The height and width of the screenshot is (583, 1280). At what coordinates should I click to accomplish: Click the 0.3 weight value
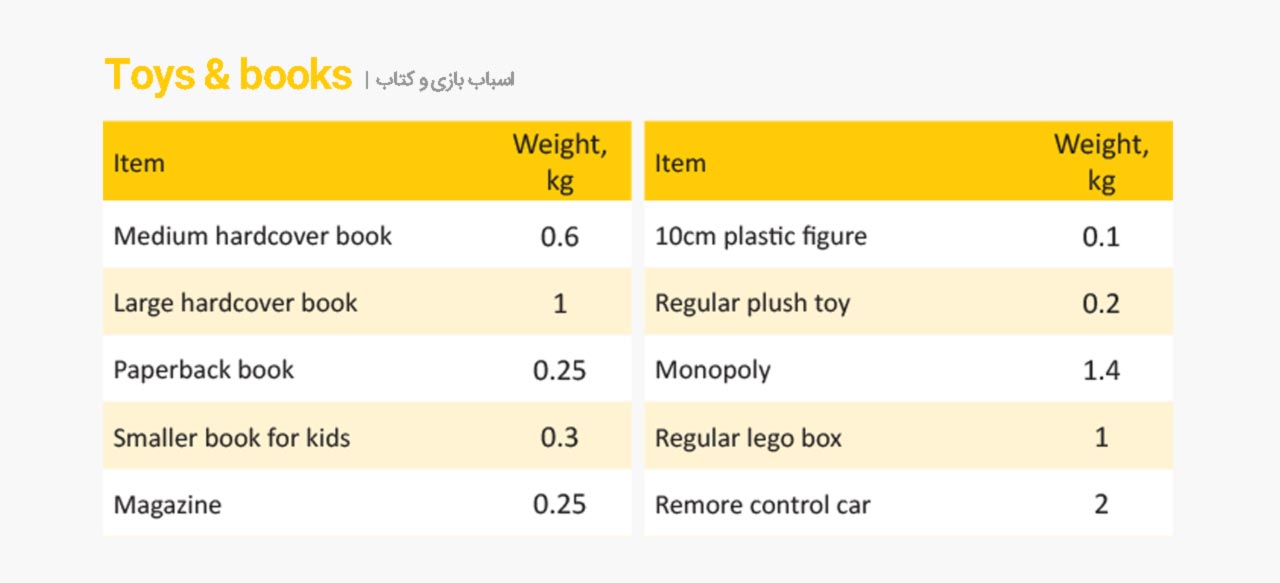coord(560,438)
